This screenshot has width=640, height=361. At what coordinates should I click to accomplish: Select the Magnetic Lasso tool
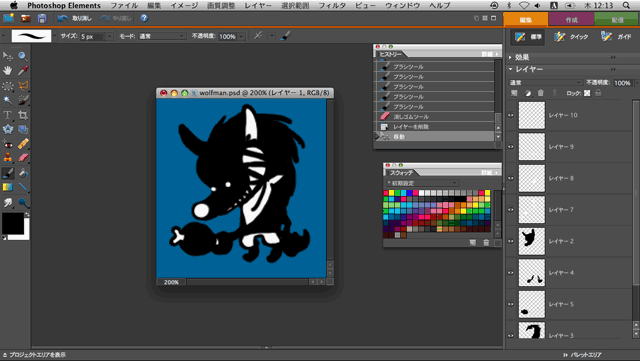point(23,86)
